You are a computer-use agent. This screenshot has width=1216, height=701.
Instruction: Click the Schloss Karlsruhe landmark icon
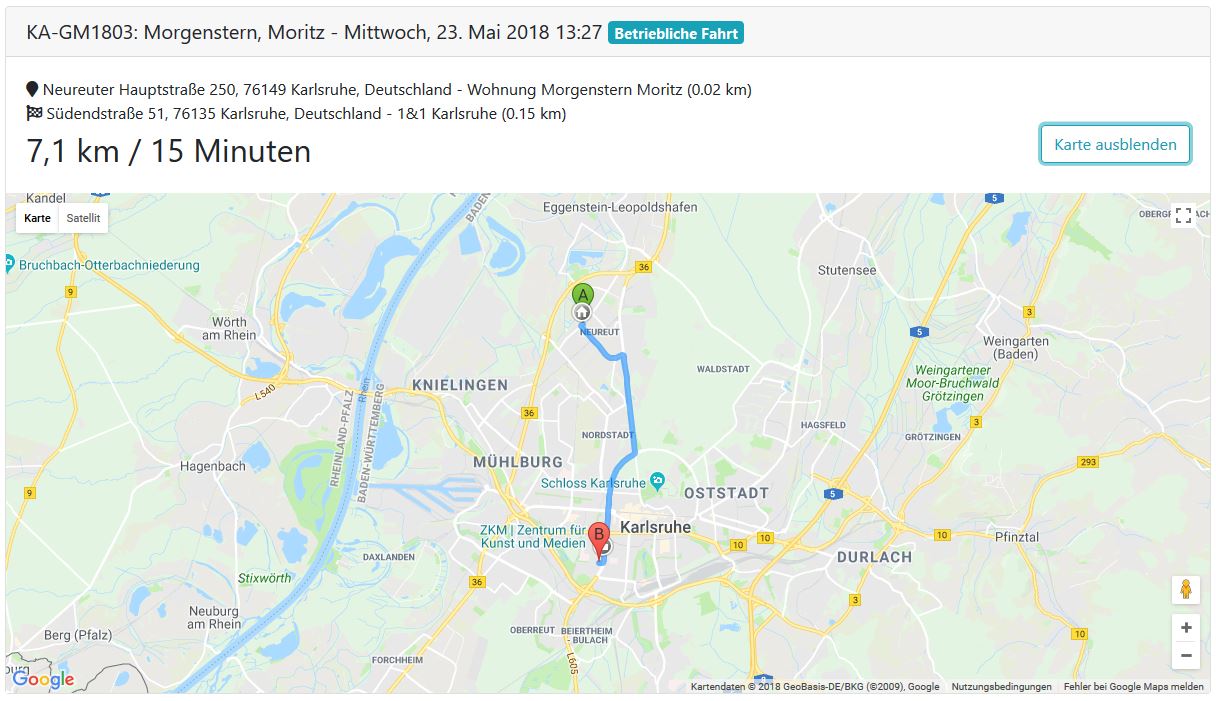tap(657, 481)
